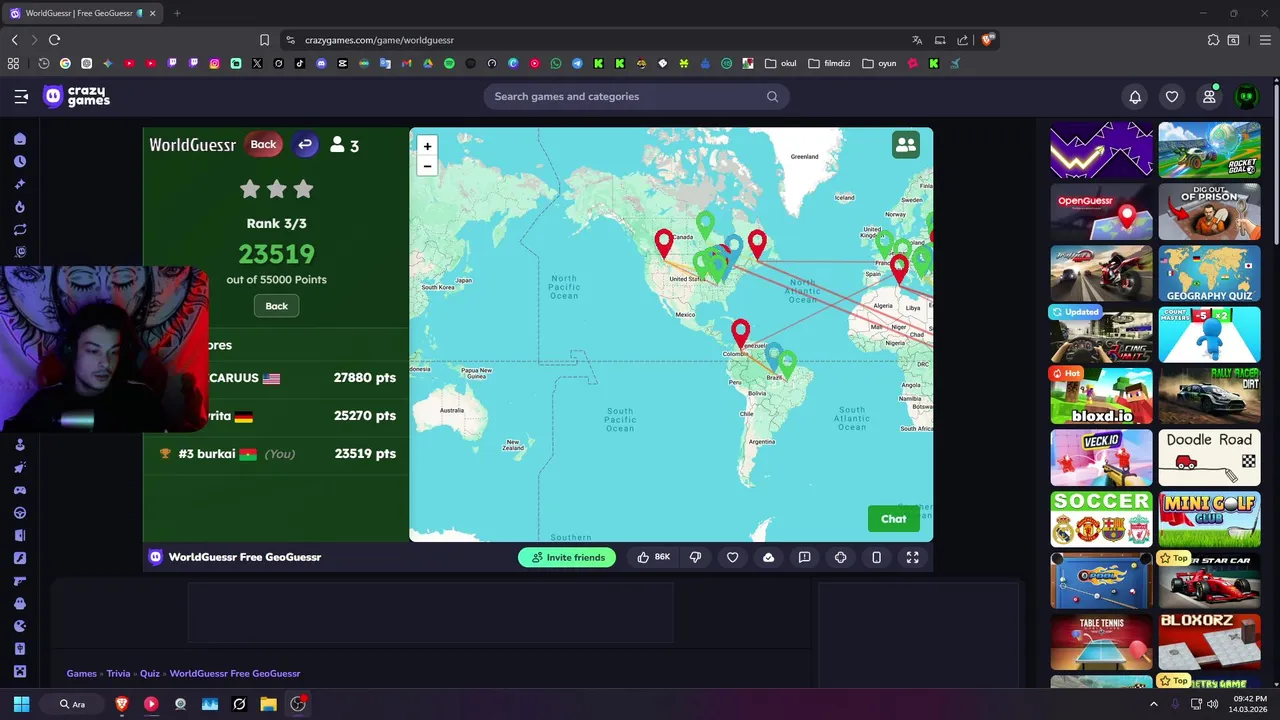Open the taskbar volume speaker icon
Viewport: 1280px width, 720px height.
1212,704
